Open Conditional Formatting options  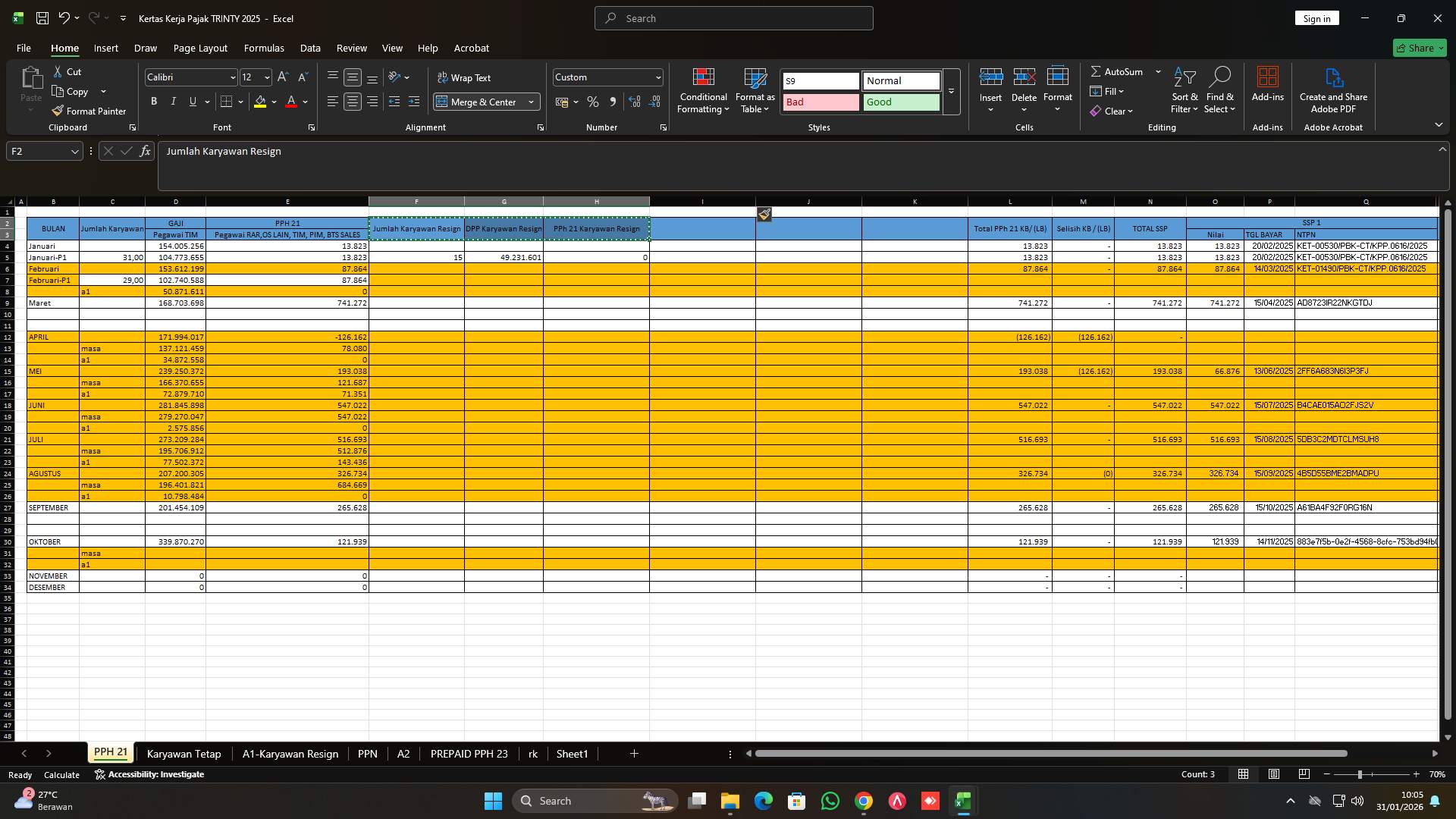point(702,89)
